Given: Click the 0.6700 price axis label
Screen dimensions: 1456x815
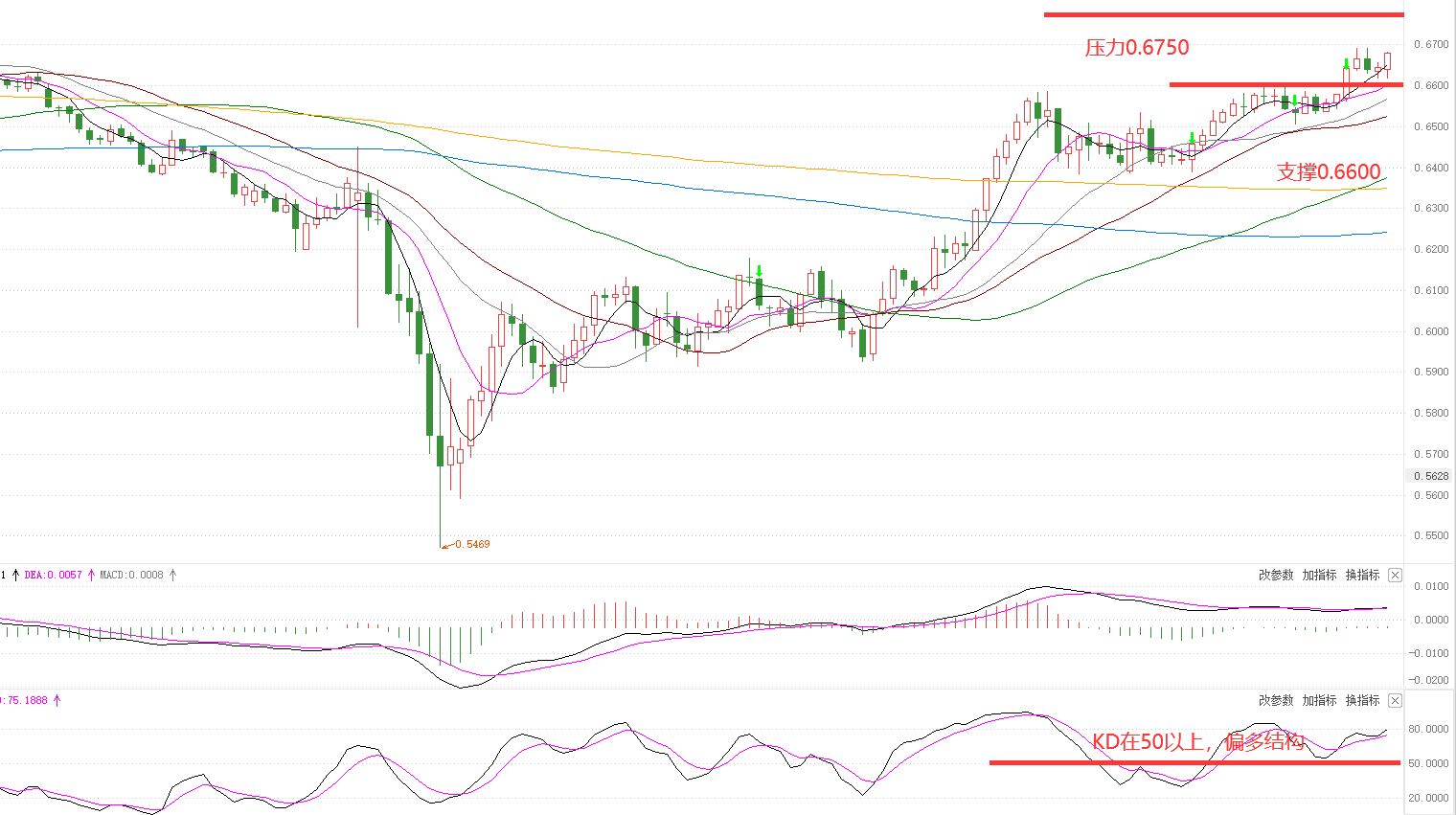Looking at the screenshot, I should pyautogui.click(x=1431, y=45).
